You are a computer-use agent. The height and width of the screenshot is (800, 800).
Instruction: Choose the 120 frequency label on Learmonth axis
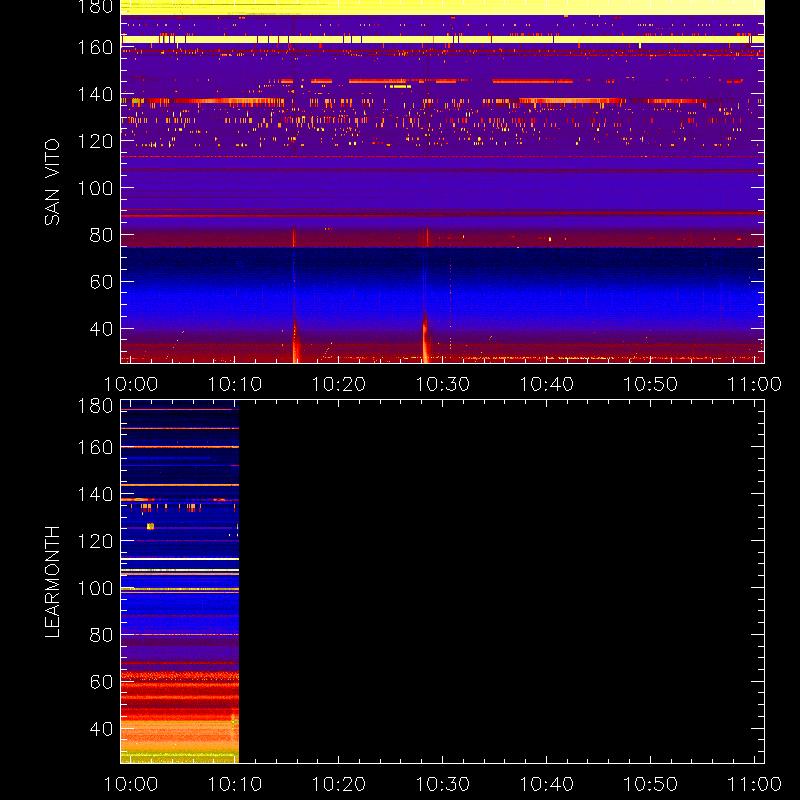click(95, 541)
